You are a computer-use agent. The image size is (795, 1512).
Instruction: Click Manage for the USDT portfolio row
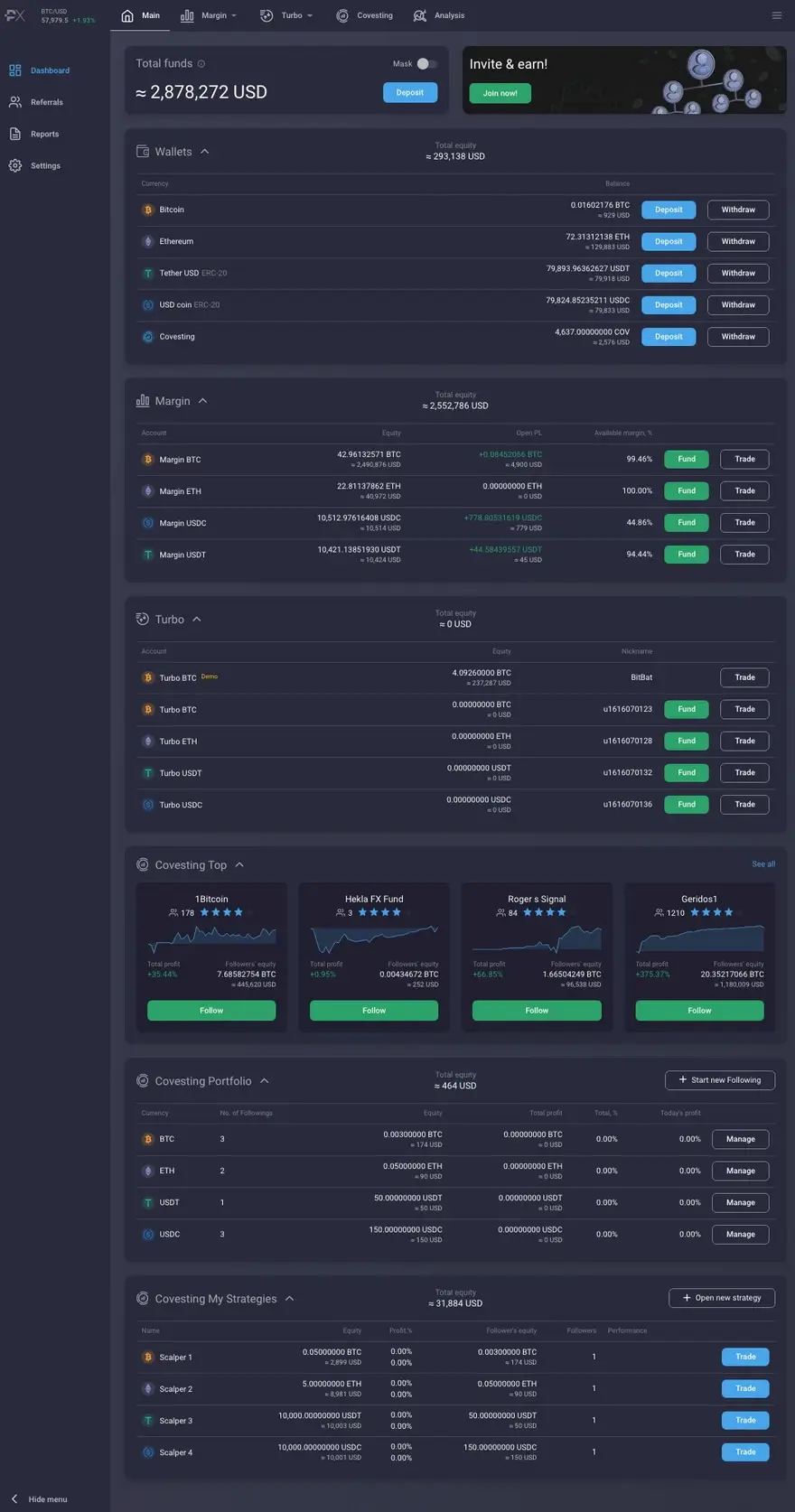click(x=741, y=1202)
